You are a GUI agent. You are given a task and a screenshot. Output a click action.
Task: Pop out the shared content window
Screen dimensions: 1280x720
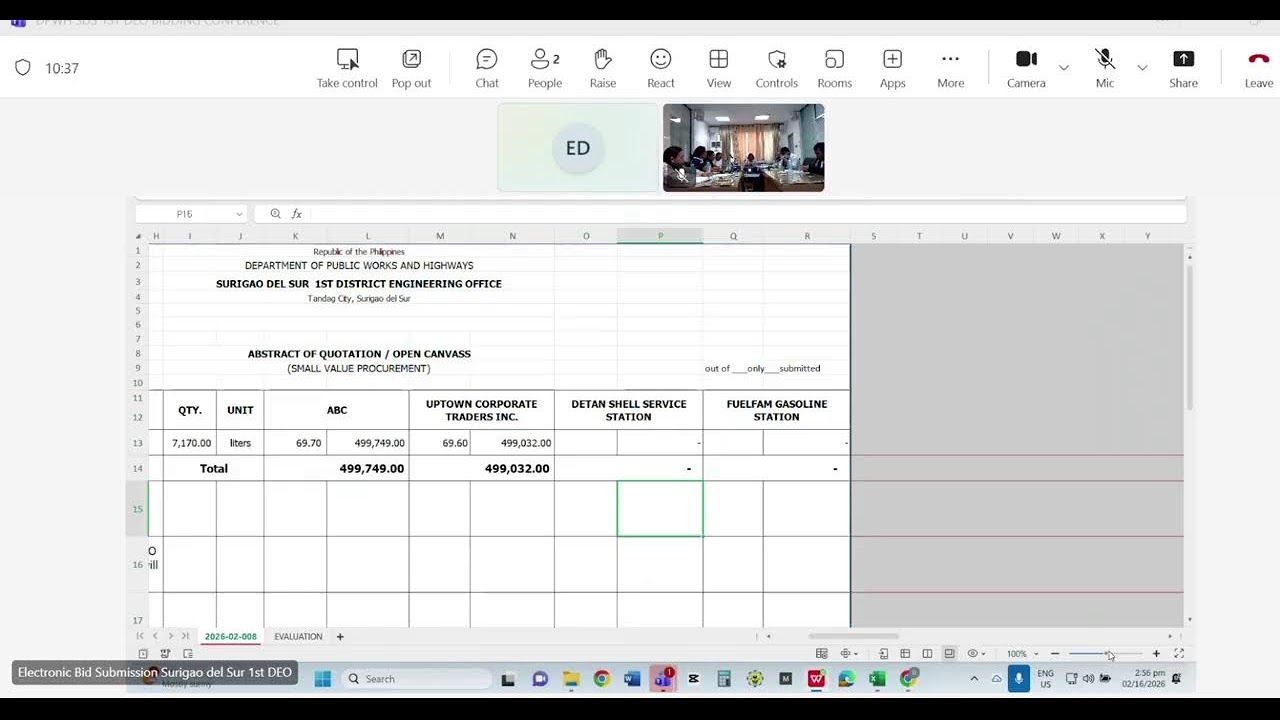(x=411, y=68)
